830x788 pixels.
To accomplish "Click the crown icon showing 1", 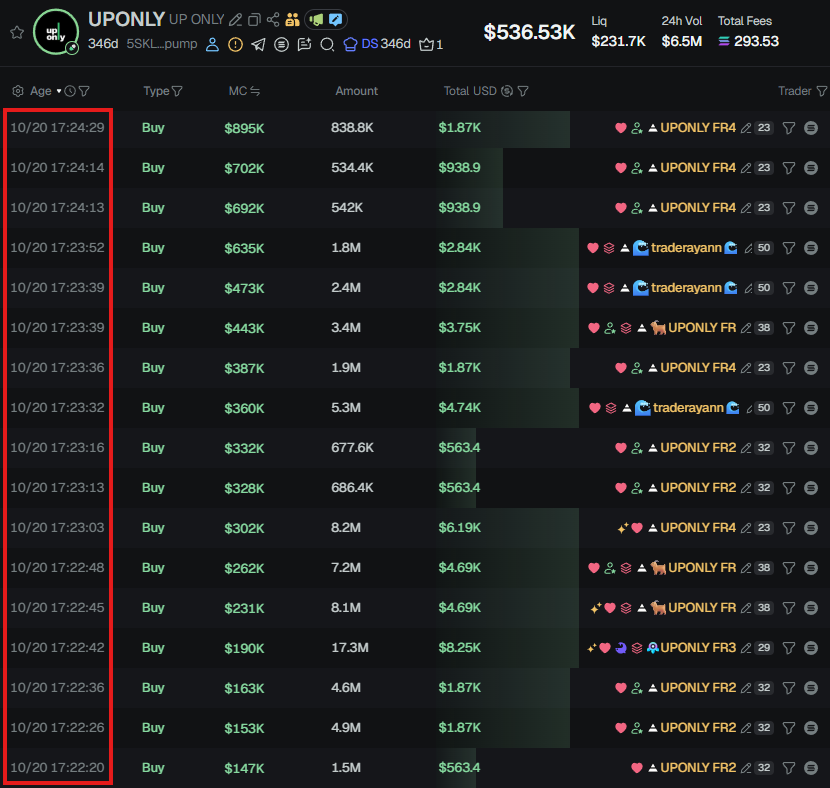I will click(430, 44).
